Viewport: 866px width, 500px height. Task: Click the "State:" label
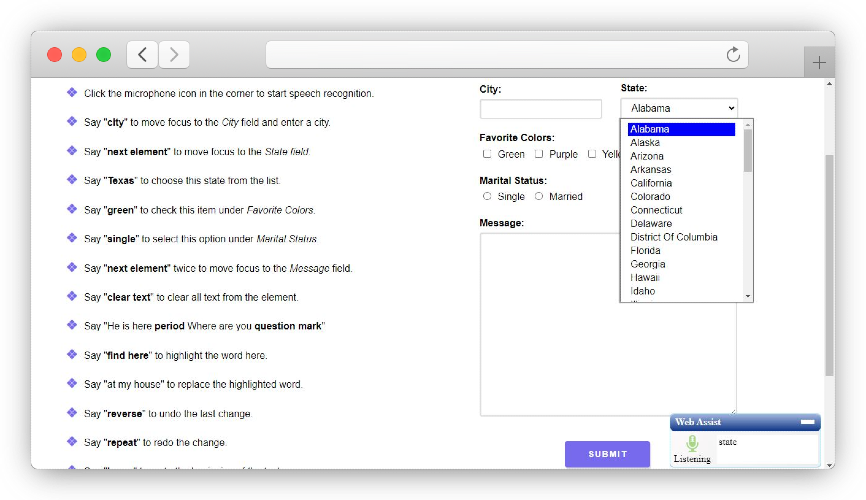(x=634, y=88)
